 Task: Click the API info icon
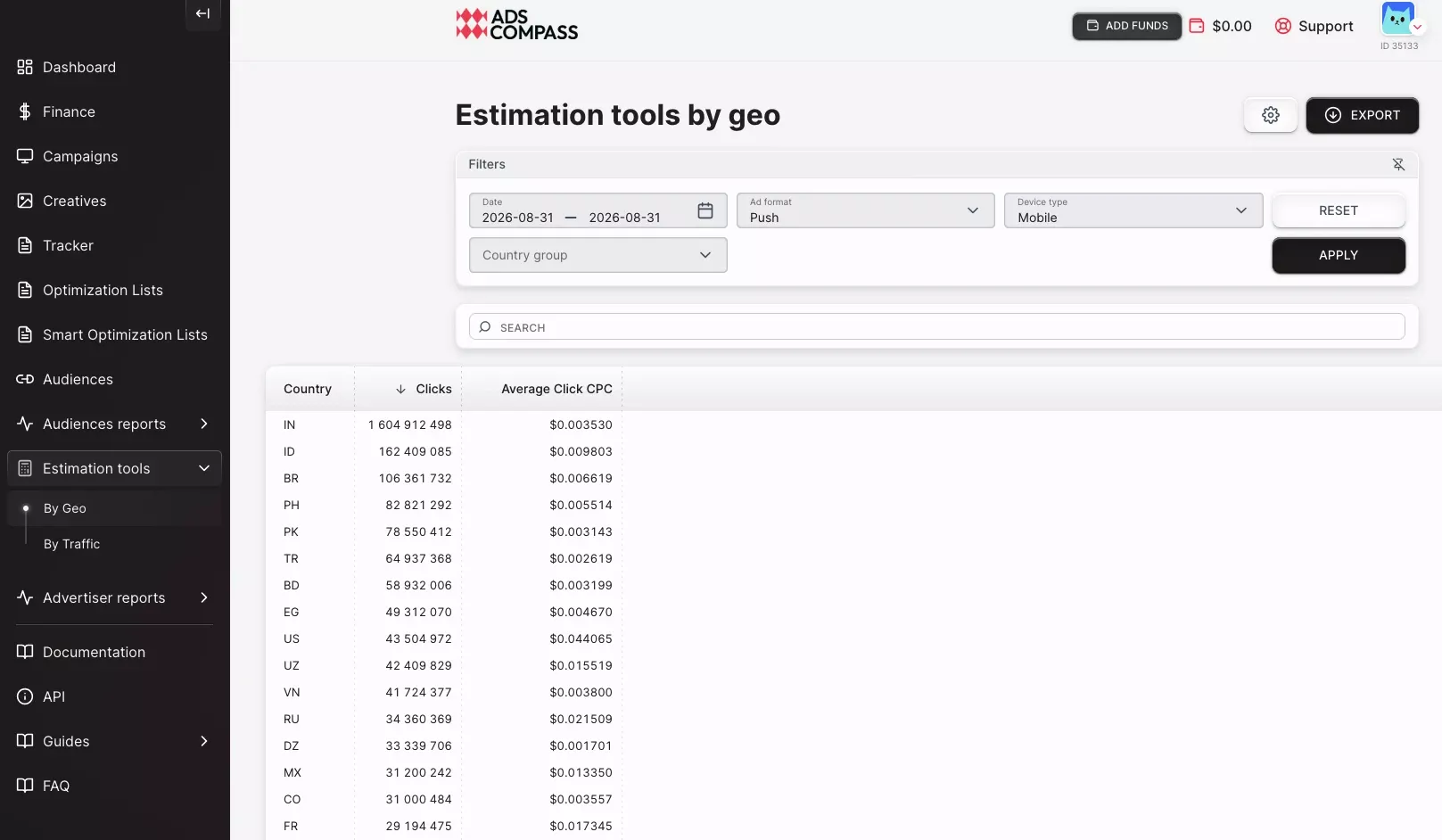point(25,696)
